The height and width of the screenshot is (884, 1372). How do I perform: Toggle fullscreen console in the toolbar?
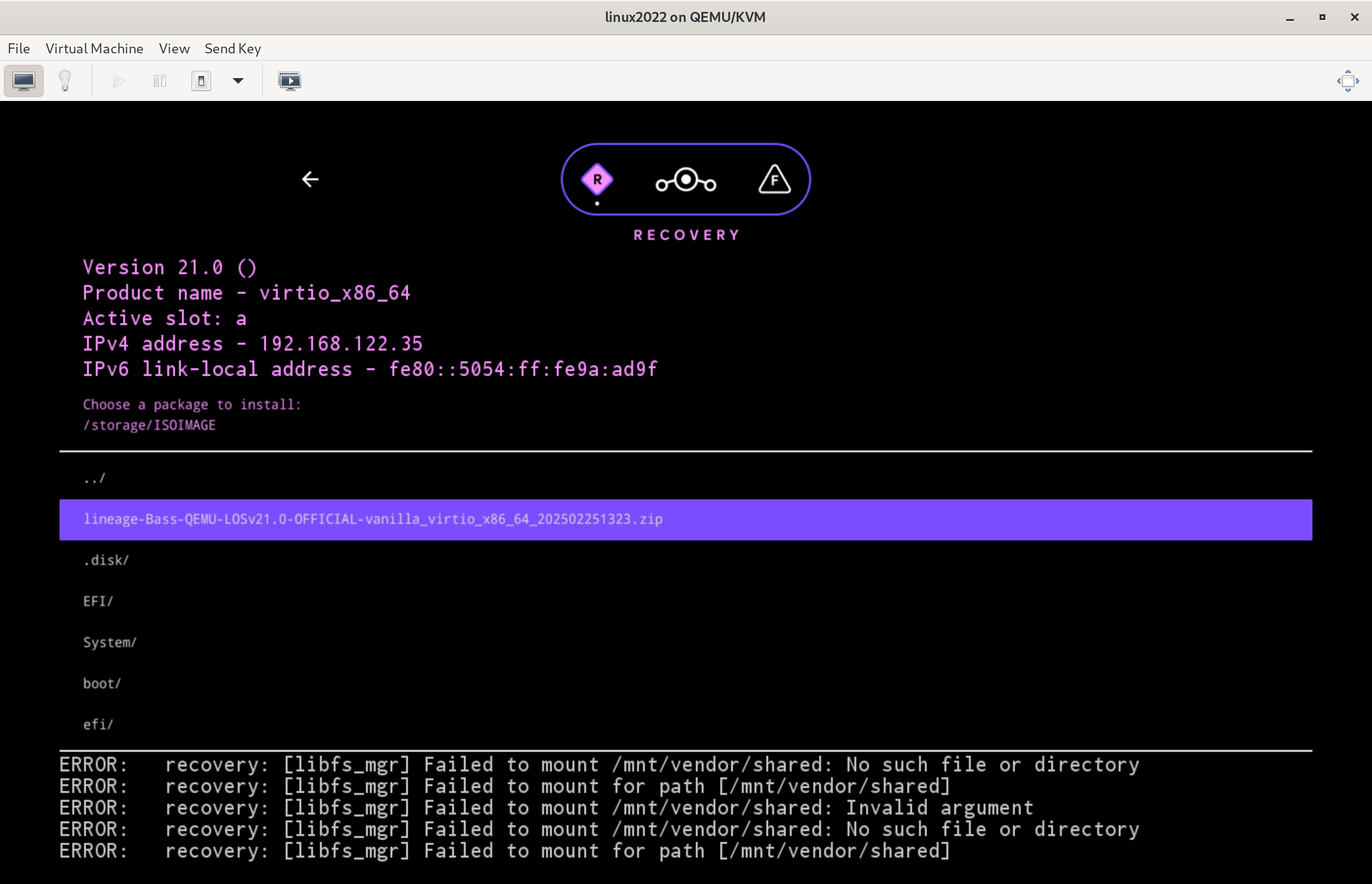(x=1348, y=81)
